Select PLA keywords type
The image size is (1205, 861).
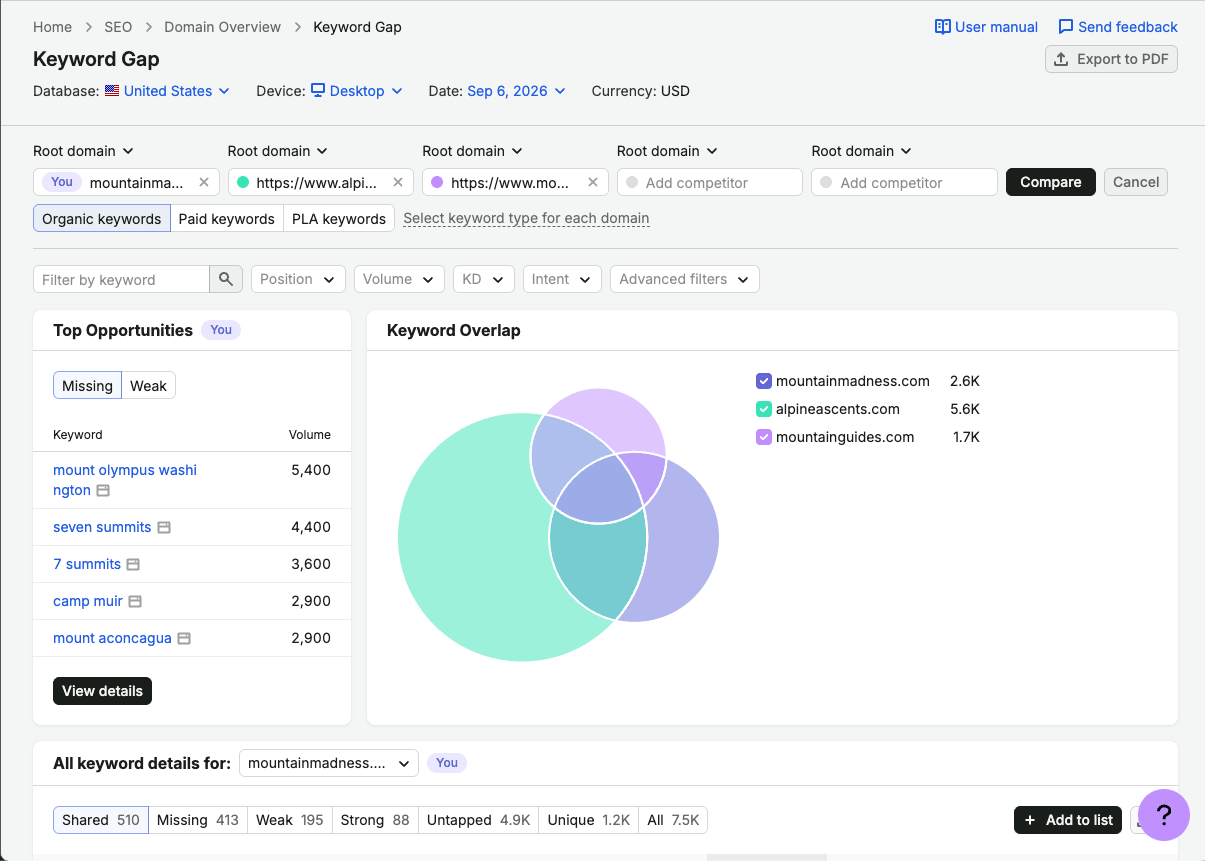pos(339,219)
